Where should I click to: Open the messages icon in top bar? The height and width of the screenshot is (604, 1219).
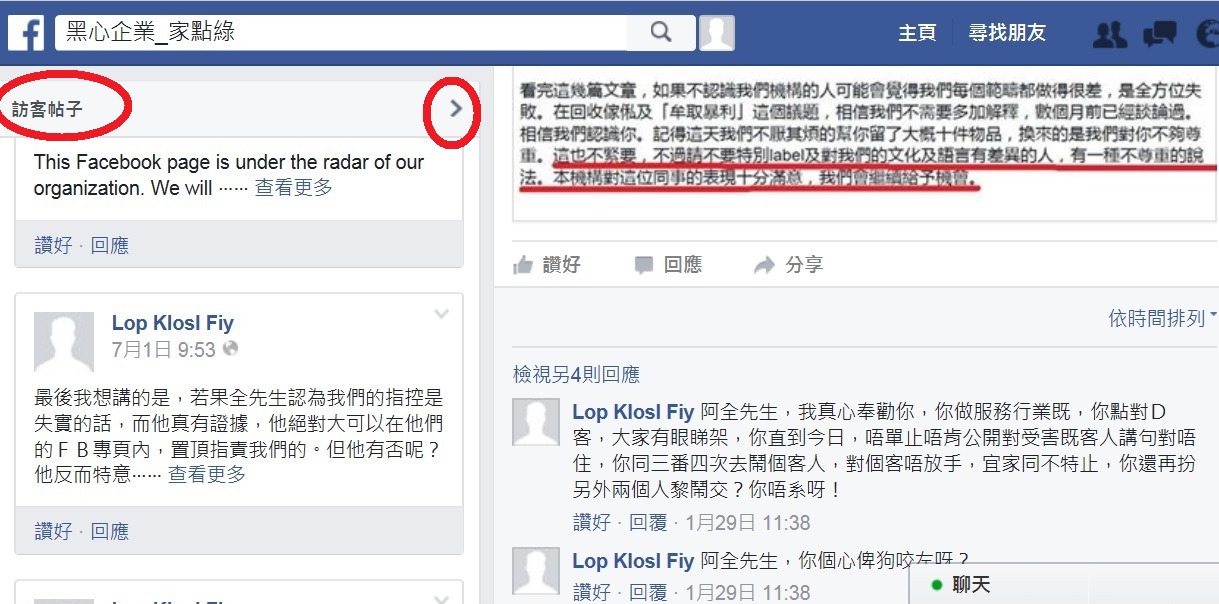tap(1159, 34)
